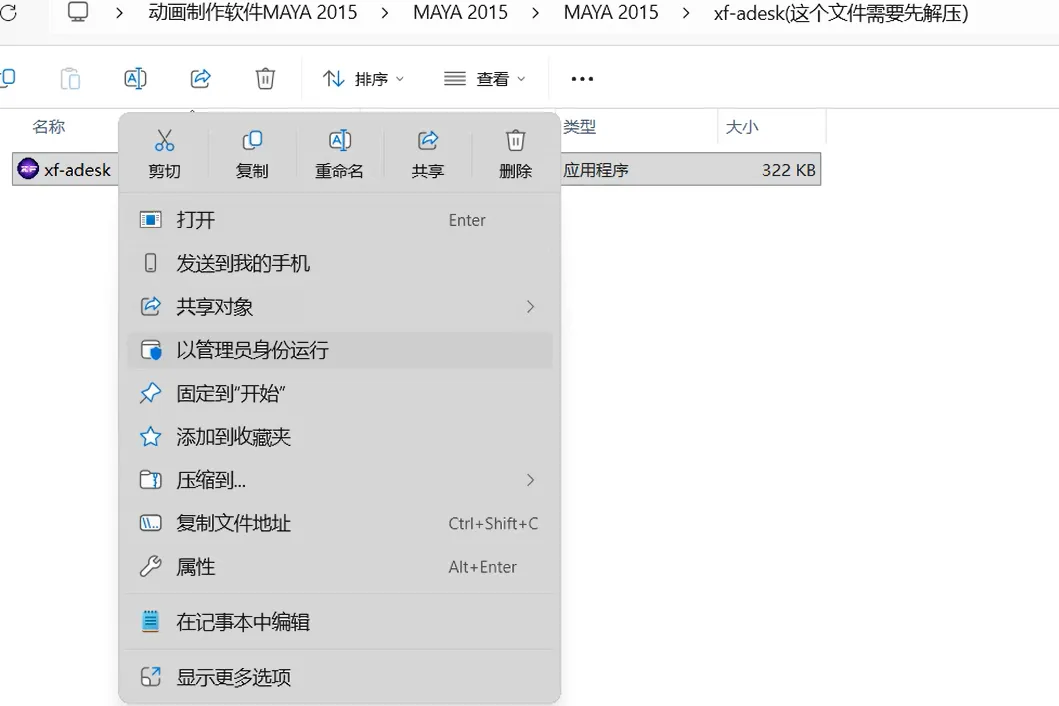The image size is (1059, 706).
Task: Sort by 大小 column header
Action: 742,126
